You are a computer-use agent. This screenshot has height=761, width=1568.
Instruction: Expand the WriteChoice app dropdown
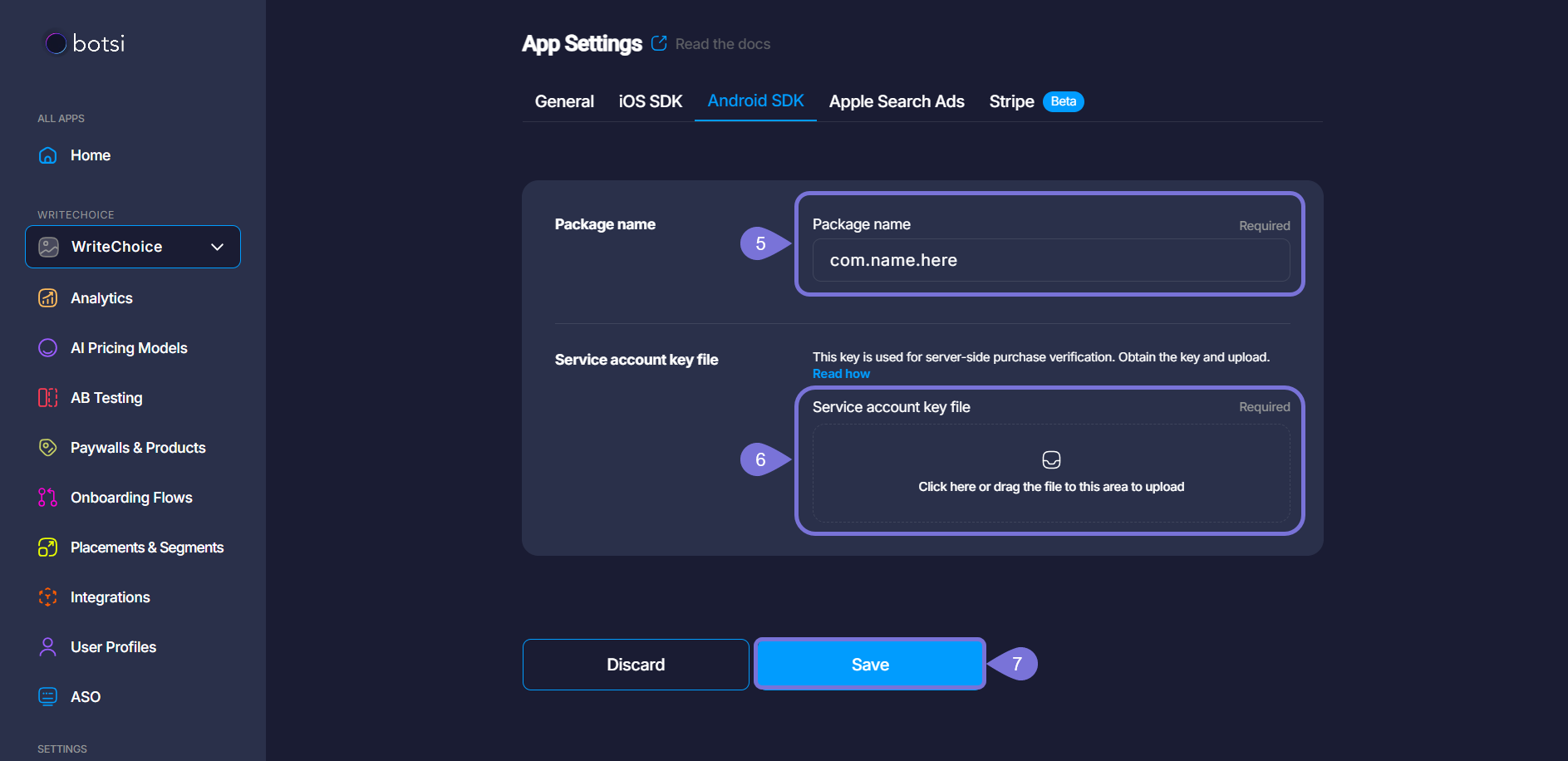tap(217, 247)
